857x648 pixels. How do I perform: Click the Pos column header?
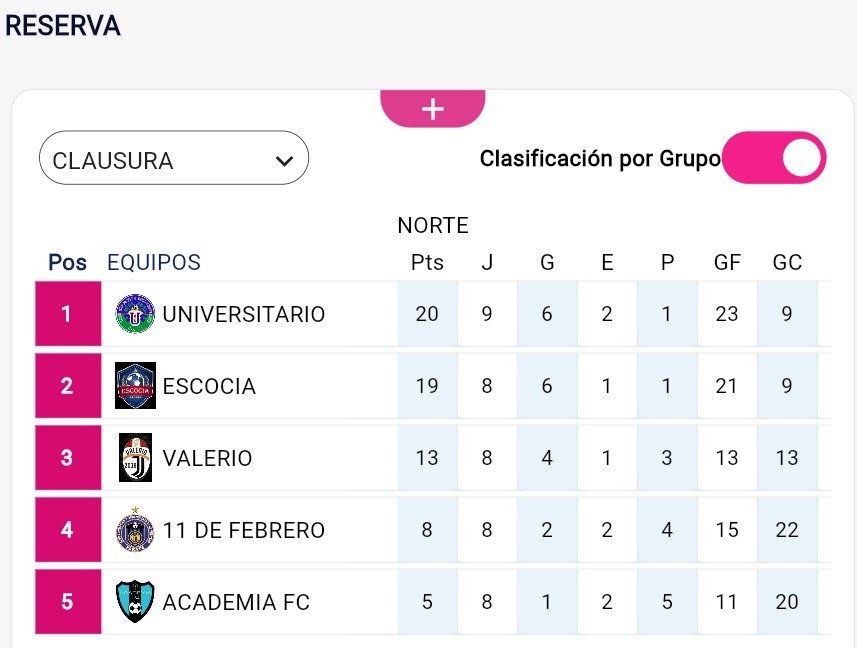tap(67, 263)
